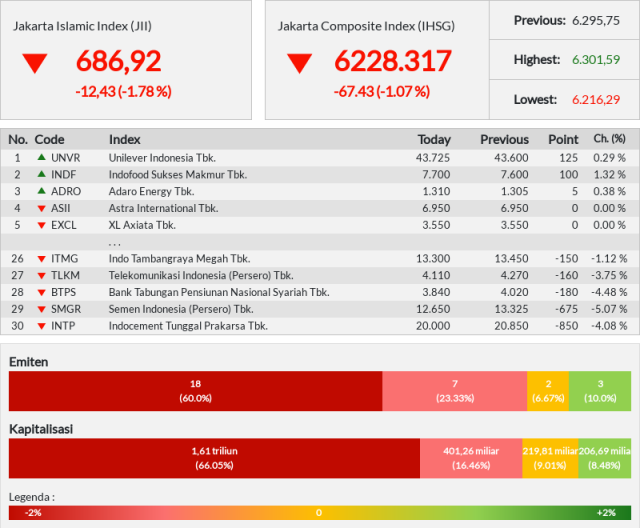Click the green up arrow next to UNVR
640x528 pixels.
[x=41, y=157]
